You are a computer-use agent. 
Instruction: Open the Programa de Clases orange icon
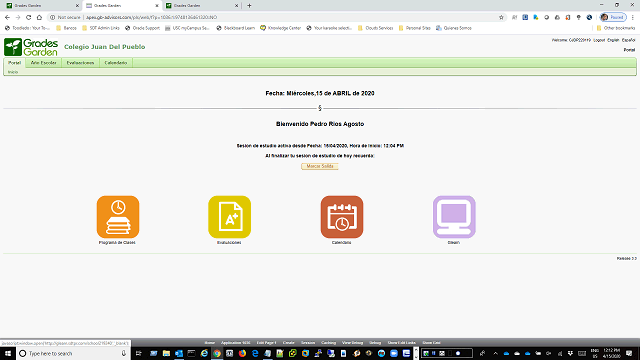click(x=118, y=217)
